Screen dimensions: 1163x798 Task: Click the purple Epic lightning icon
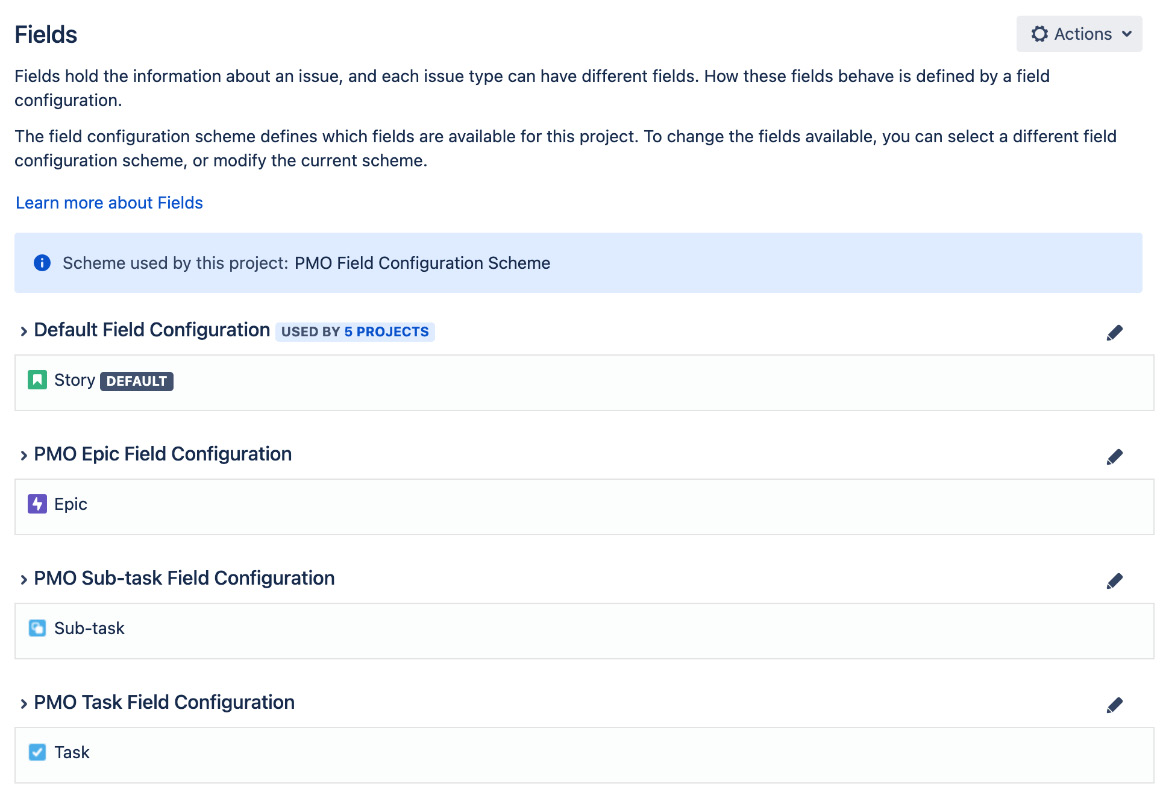pyautogui.click(x=37, y=504)
